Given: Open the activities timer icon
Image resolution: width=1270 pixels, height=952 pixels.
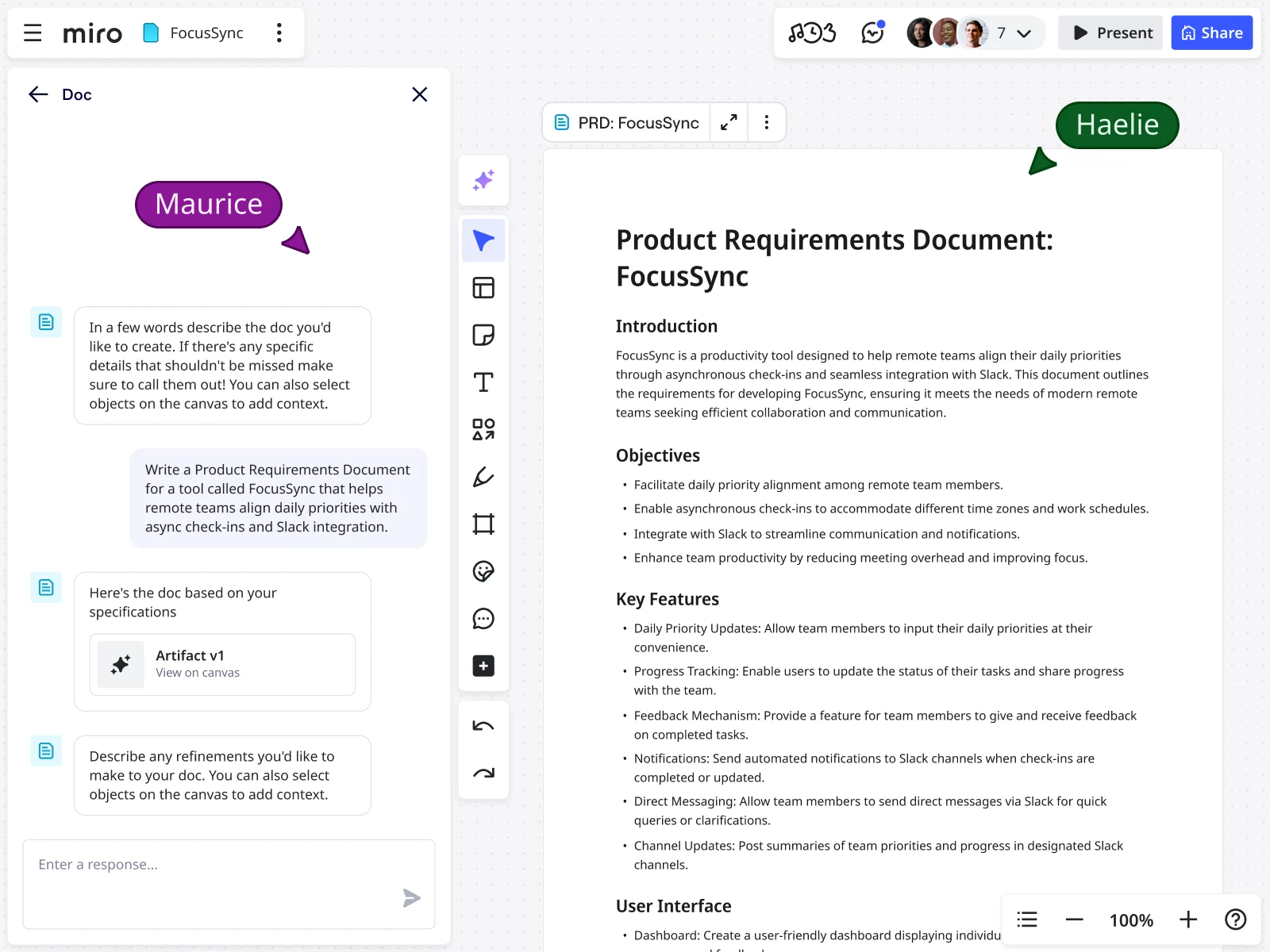Looking at the screenshot, I should pyautogui.click(x=812, y=33).
